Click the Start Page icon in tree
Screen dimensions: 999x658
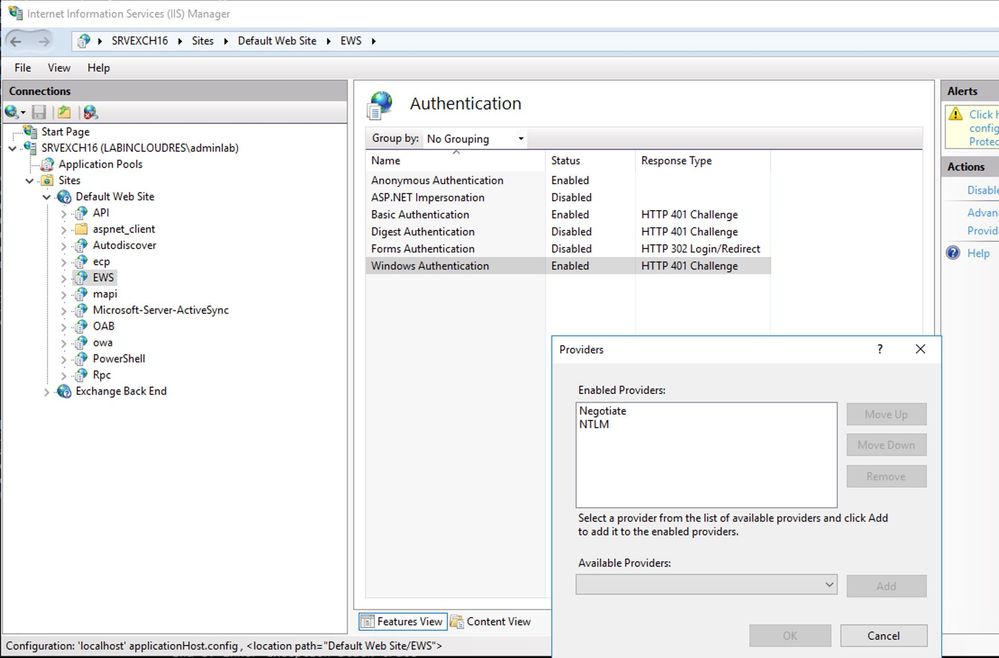[30, 131]
